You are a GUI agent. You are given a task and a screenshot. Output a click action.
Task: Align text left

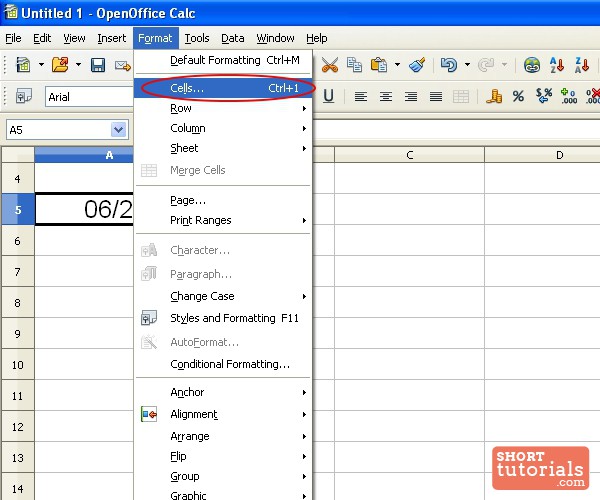360,96
